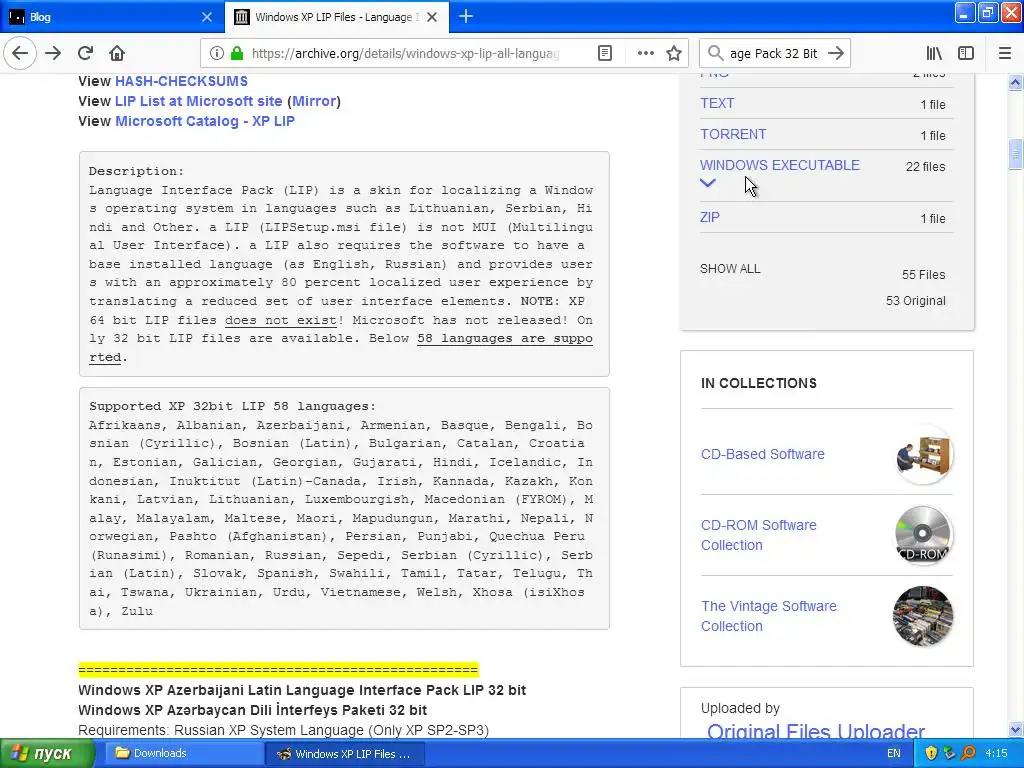Click the scrollbar down arrow
This screenshot has width=1024, height=768.
pos(1015,729)
